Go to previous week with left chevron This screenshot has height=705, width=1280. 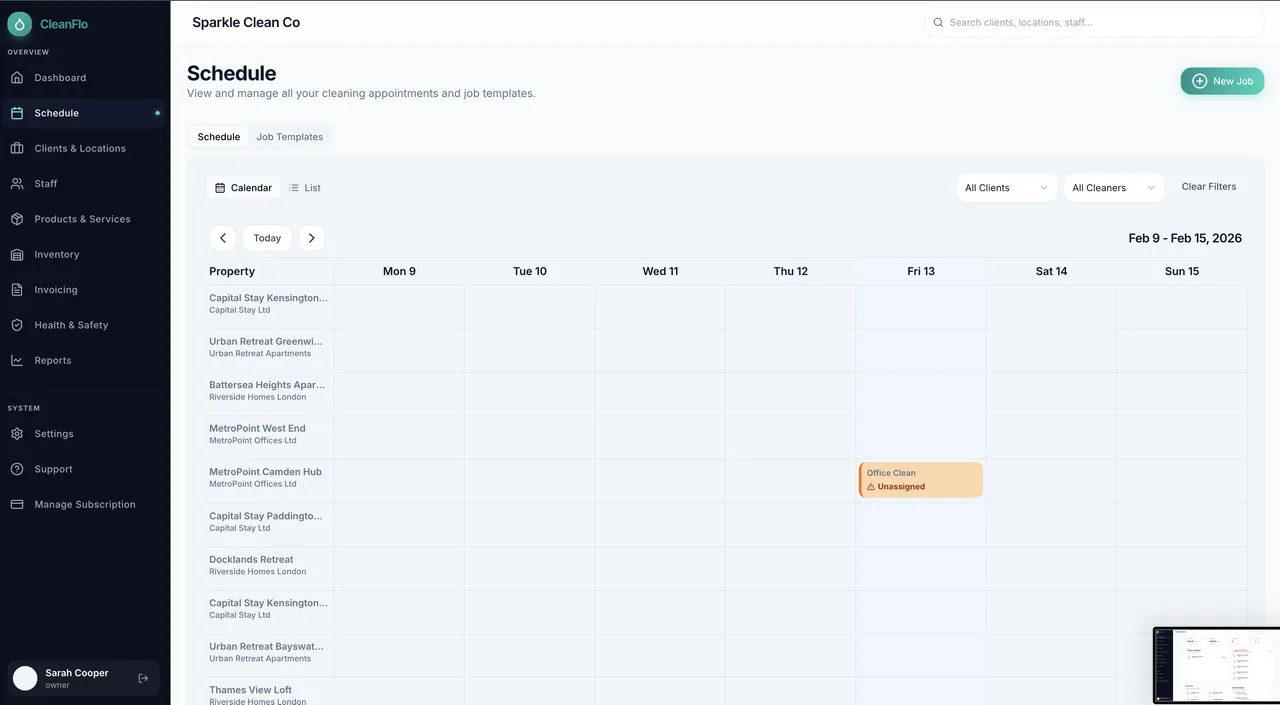tap(223, 238)
